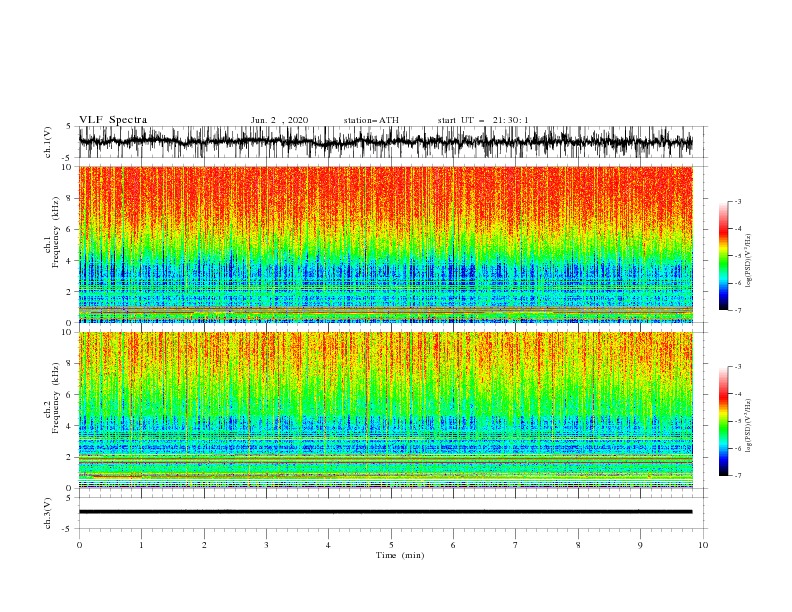The image size is (792, 612).
Task: Select the date text "Jun. 2 , 2020"
Action: (279, 120)
